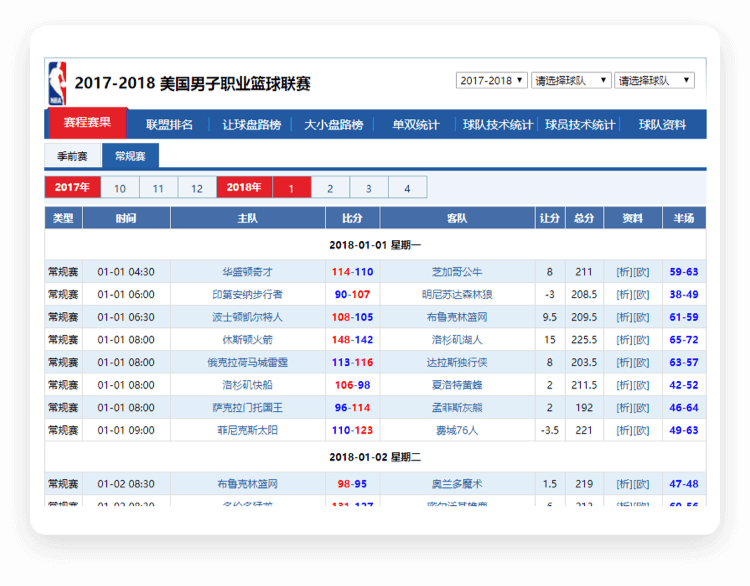750x586 pixels.
Task: Switch to the 球队资料 tab
Action: [x=662, y=125]
